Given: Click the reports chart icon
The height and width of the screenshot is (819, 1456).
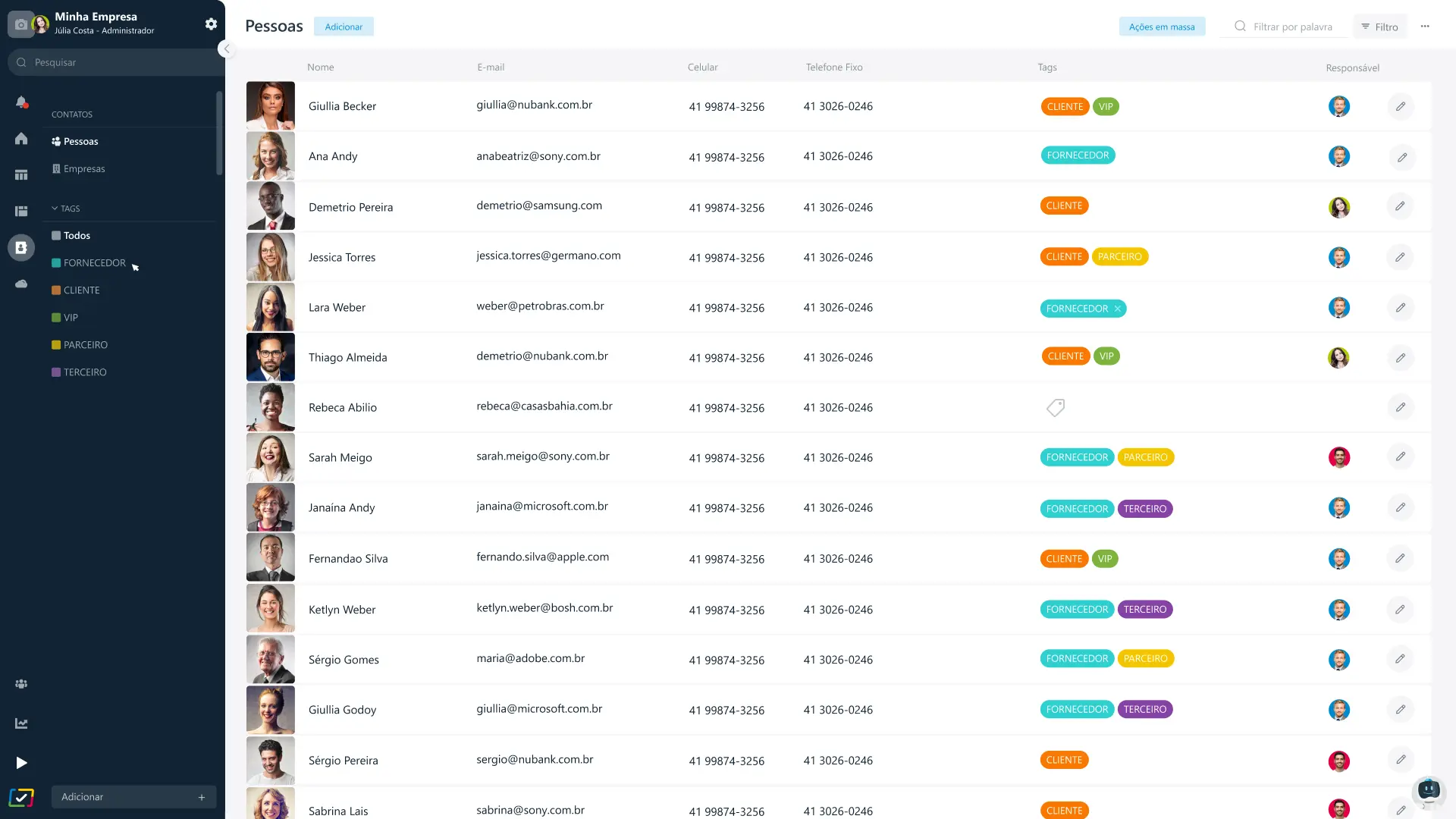Looking at the screenshot, I should coord(21,723).
